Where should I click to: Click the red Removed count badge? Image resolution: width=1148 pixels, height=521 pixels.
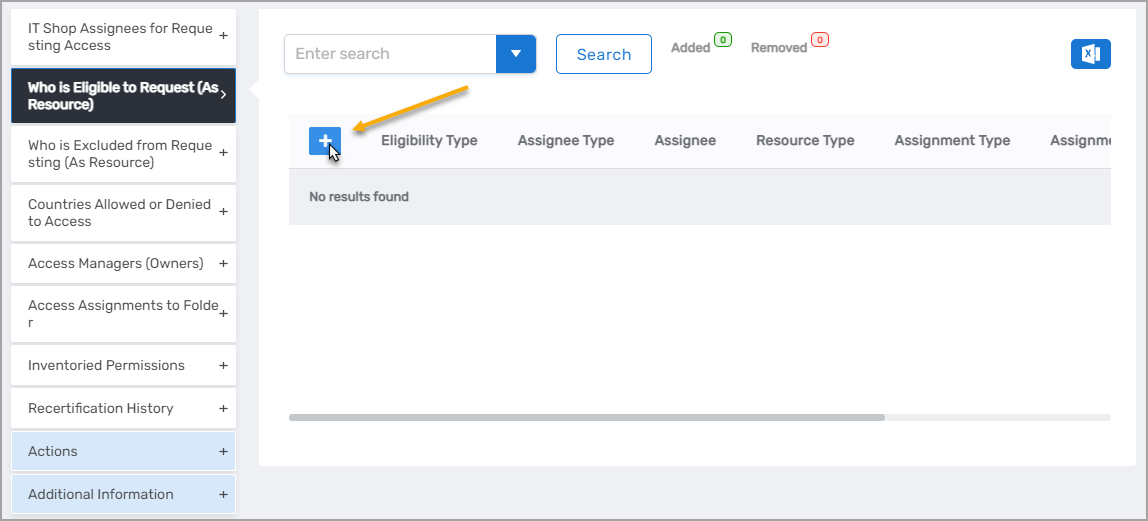tap(820, 40)
